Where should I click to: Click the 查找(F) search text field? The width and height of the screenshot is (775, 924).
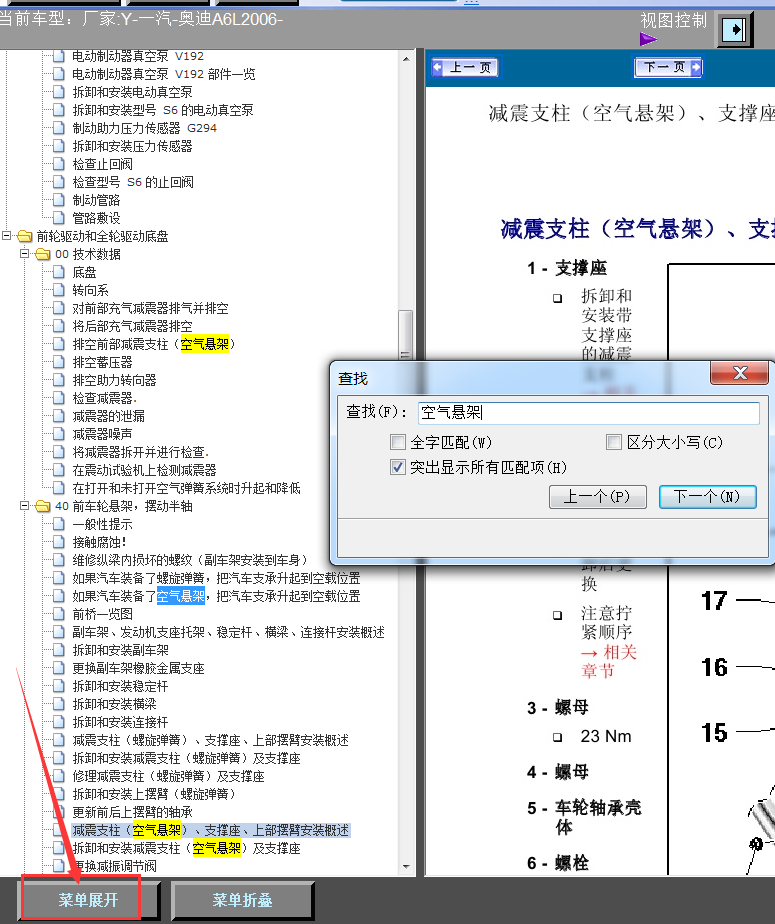pyautogui.click(x=588, y=412)
